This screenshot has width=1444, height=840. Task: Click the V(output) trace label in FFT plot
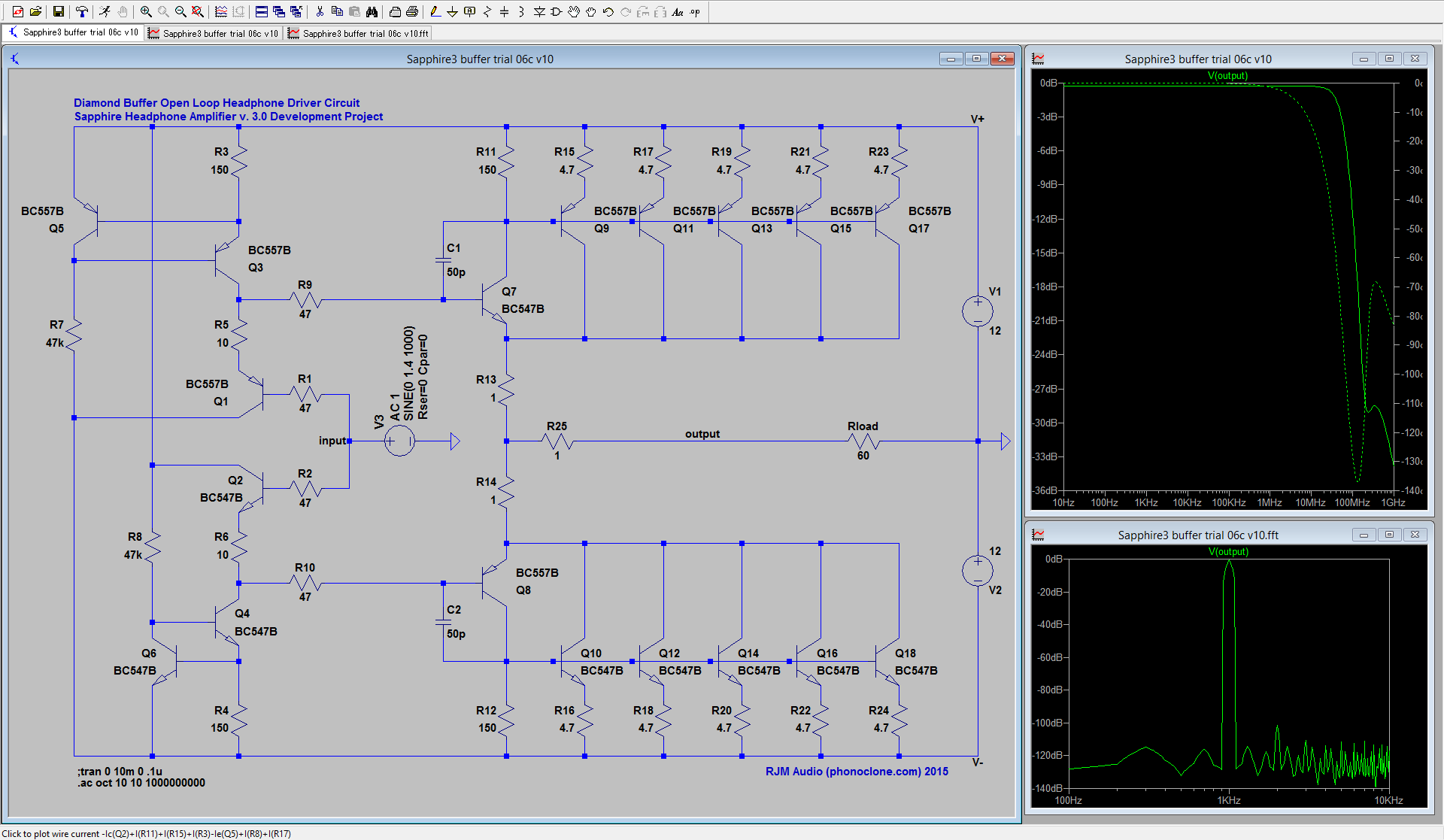pyautogui.click(x=1228, y=551)
